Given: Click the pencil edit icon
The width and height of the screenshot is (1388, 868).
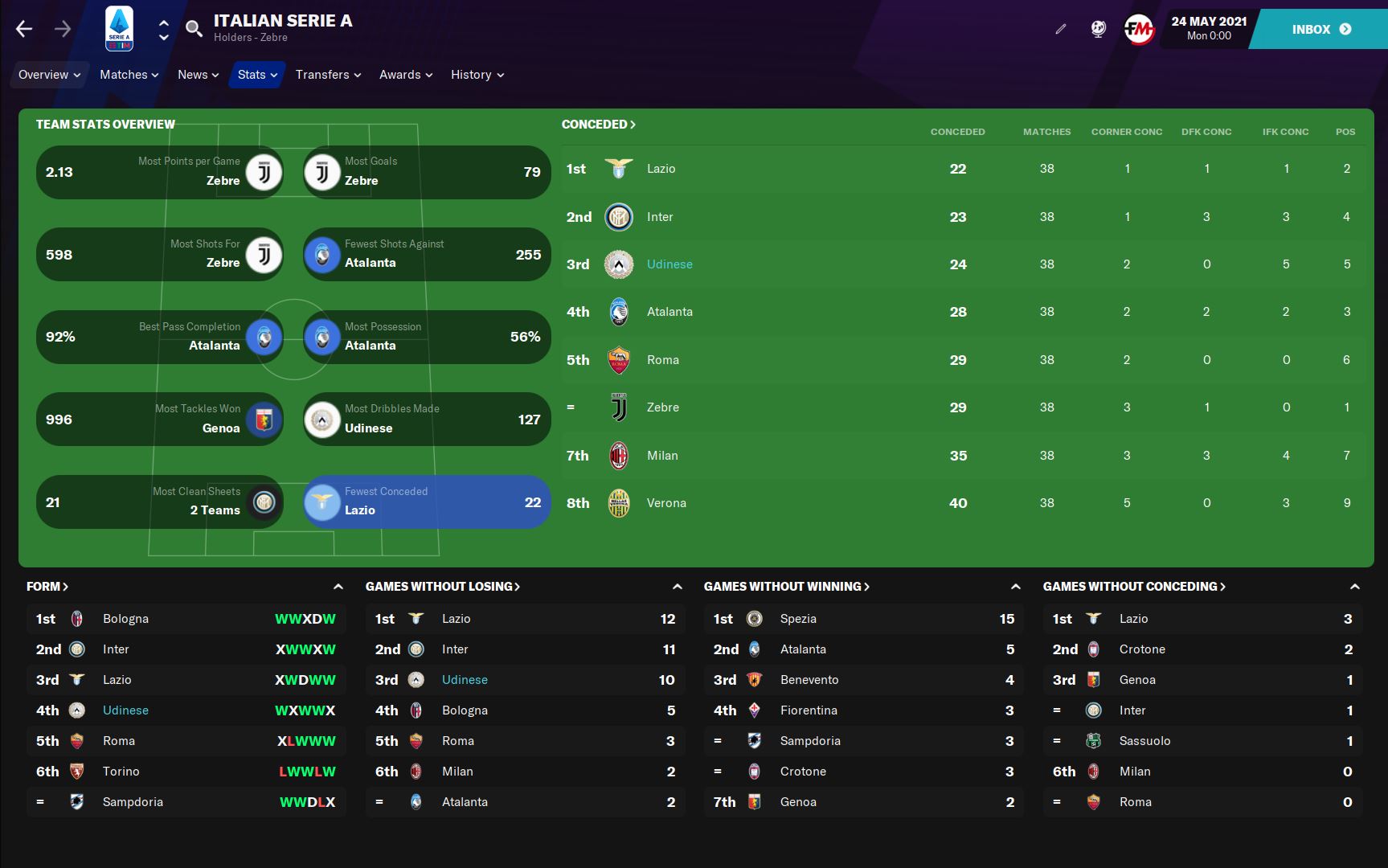Looking at the screenshot, I should click(x=1061, y=30).
